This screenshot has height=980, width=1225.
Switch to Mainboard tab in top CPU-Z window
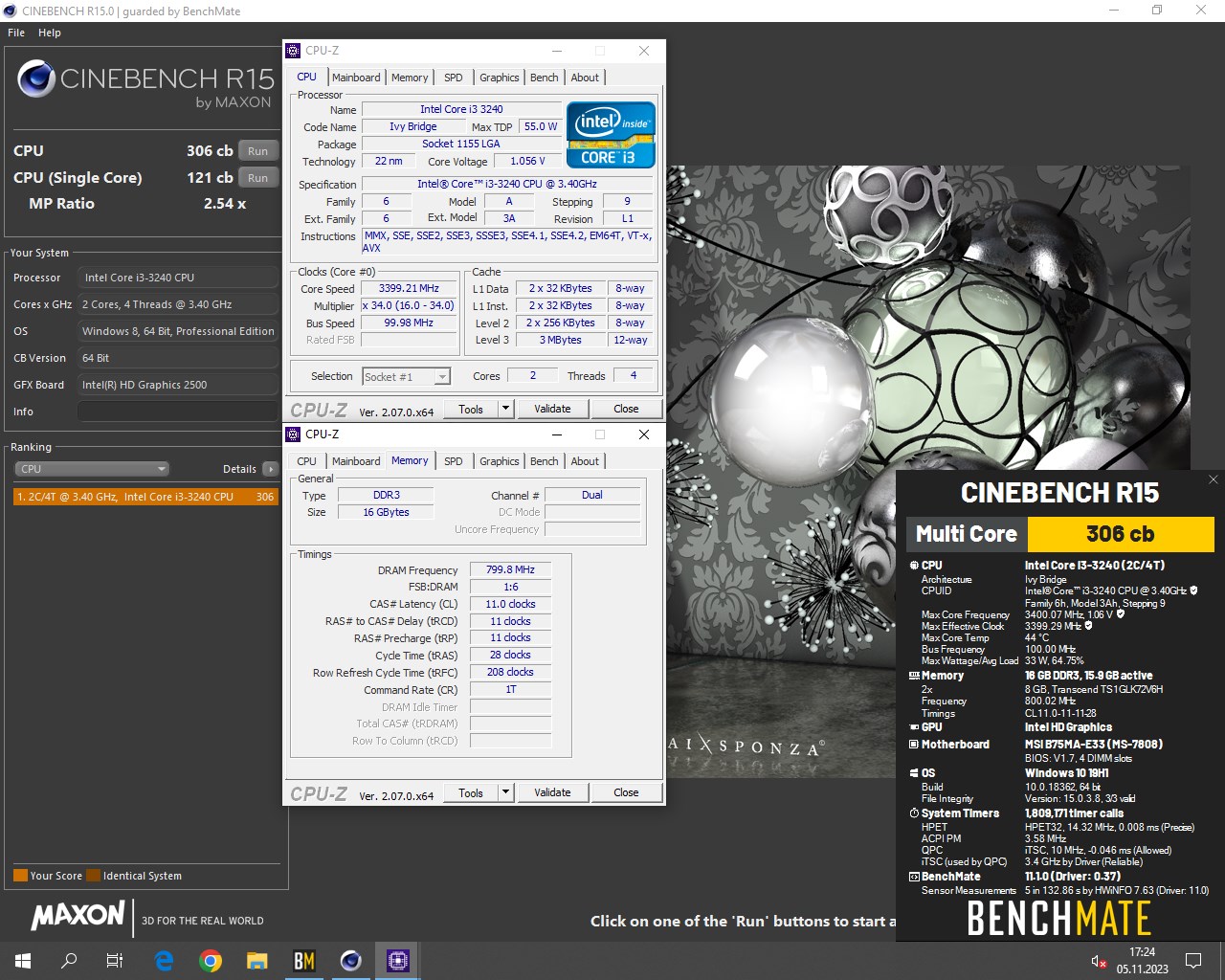[x=356, y=78]
